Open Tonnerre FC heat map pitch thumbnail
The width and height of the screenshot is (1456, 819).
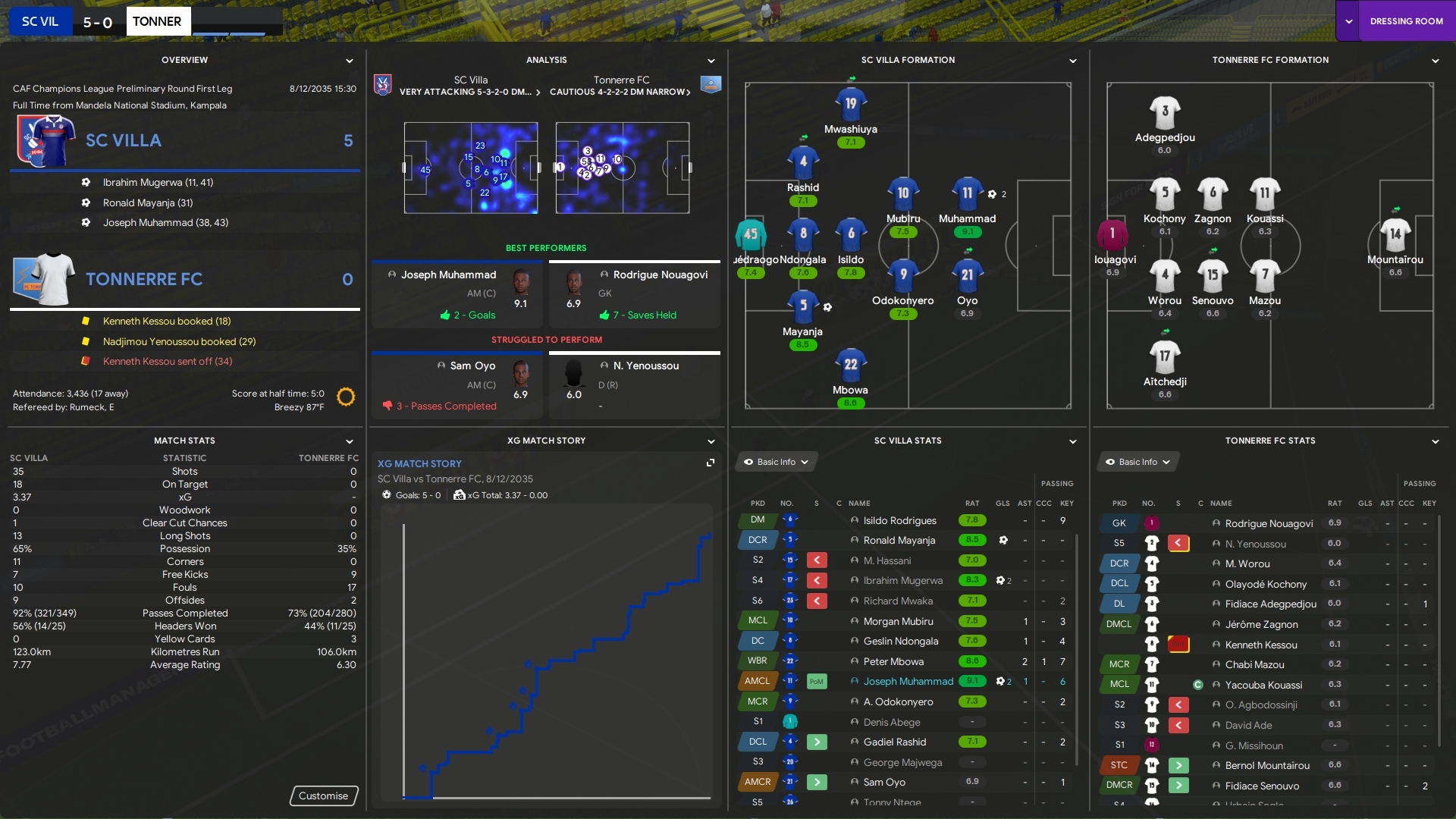pyautogui.click(x=623, y=168)
